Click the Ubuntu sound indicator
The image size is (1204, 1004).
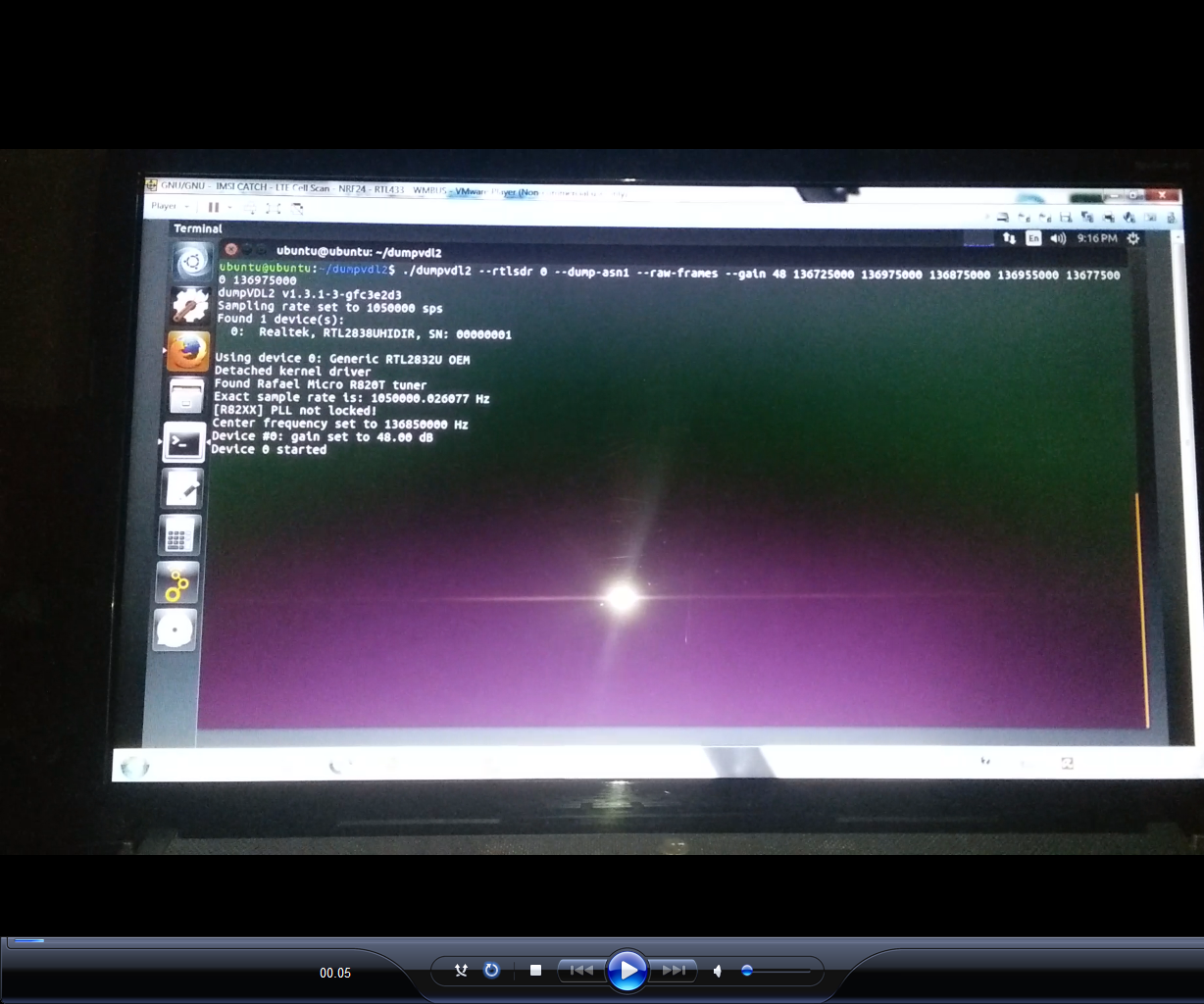pyautogui.click(x=1058, y=238)
